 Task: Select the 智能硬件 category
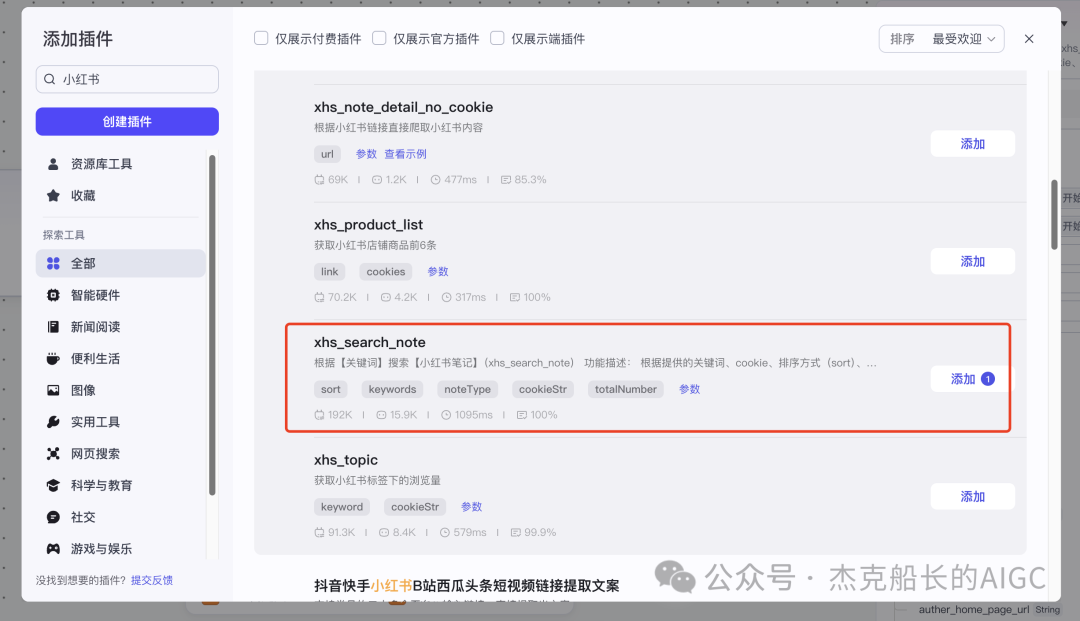121,295
